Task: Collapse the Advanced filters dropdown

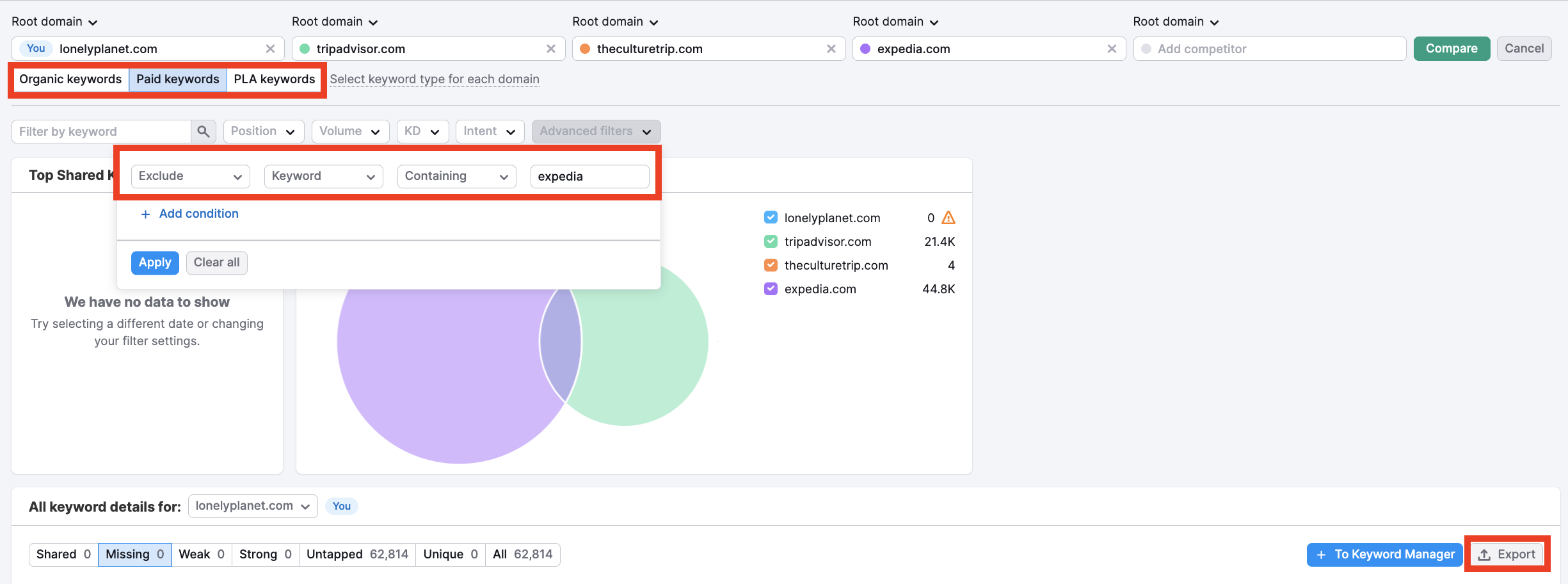Action: (x=596, y=131)
